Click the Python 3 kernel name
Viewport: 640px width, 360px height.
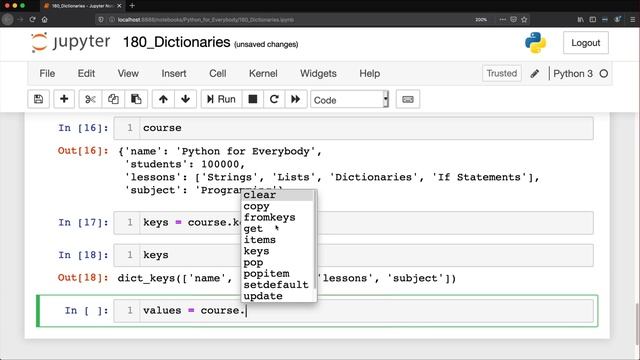tap(573, 73)
